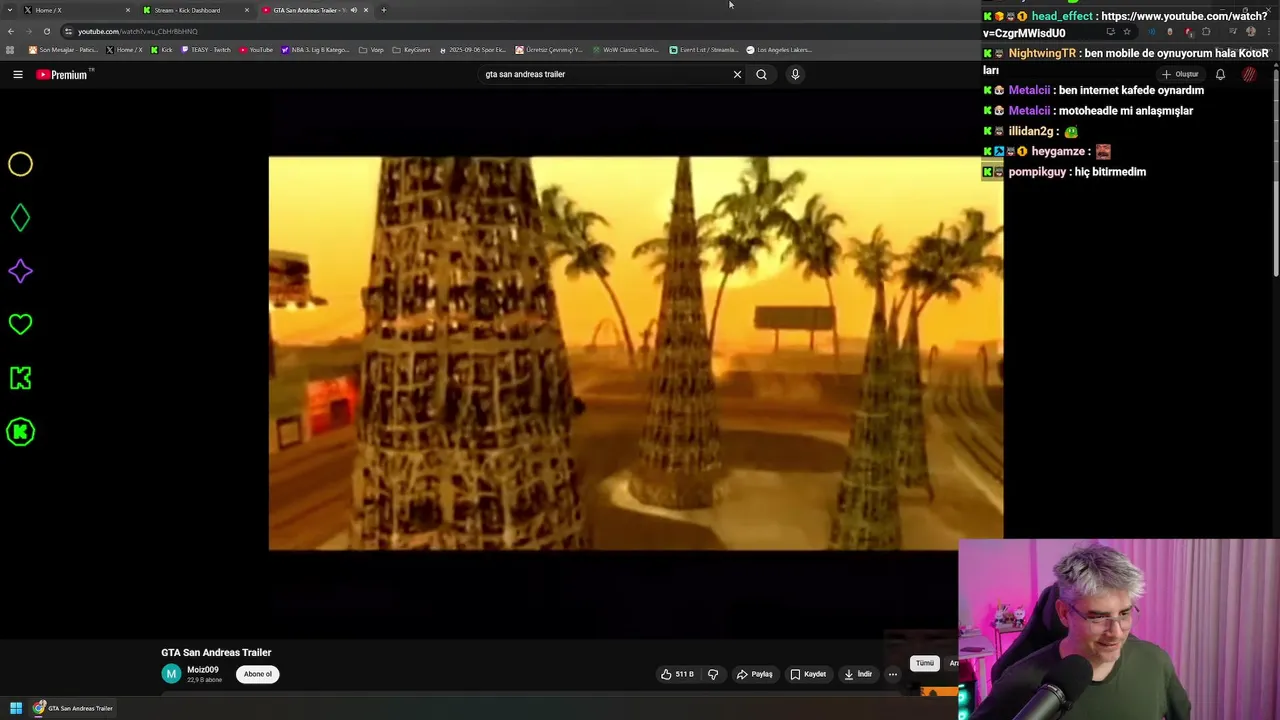1280x720 pixels.
Task: Download video with İndir button
Action: (858, 674)
